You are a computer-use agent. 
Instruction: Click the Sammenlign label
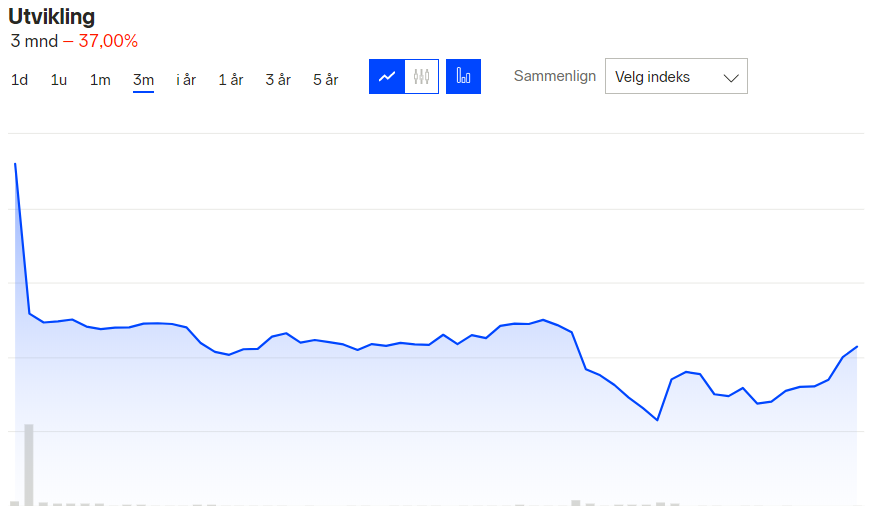(x=554, y=76)
